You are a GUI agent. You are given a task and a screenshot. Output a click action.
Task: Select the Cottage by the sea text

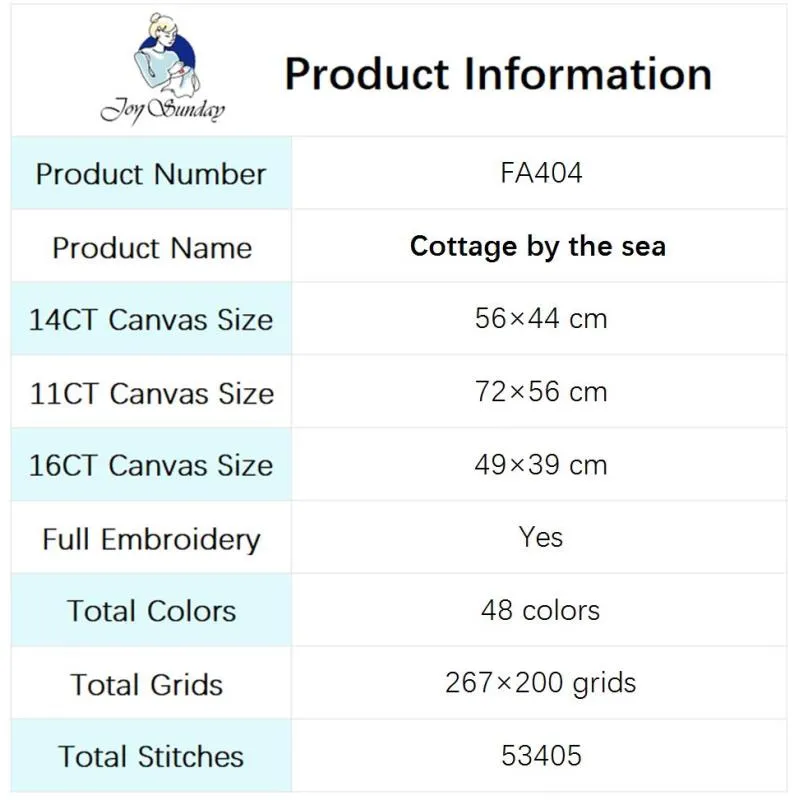(x=538, y=246)
